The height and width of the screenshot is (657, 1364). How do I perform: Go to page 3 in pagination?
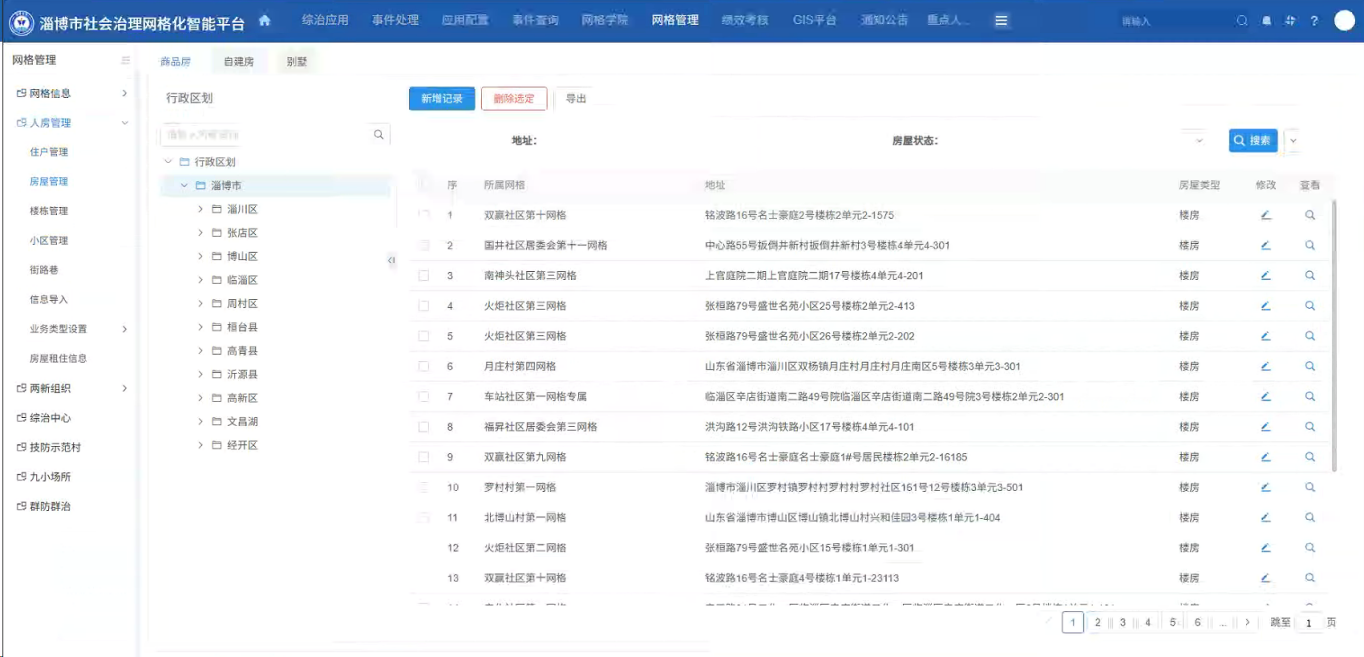(x=1122, y=623)
